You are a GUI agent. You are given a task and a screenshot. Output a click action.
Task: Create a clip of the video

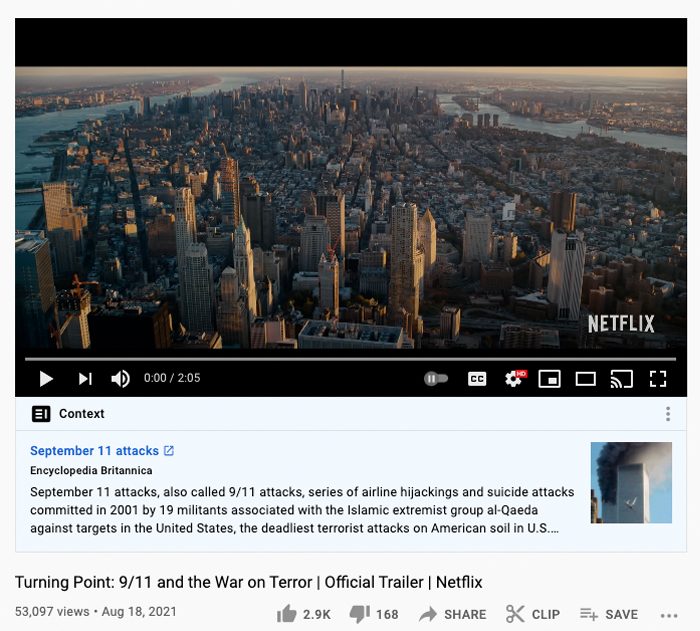533,614
